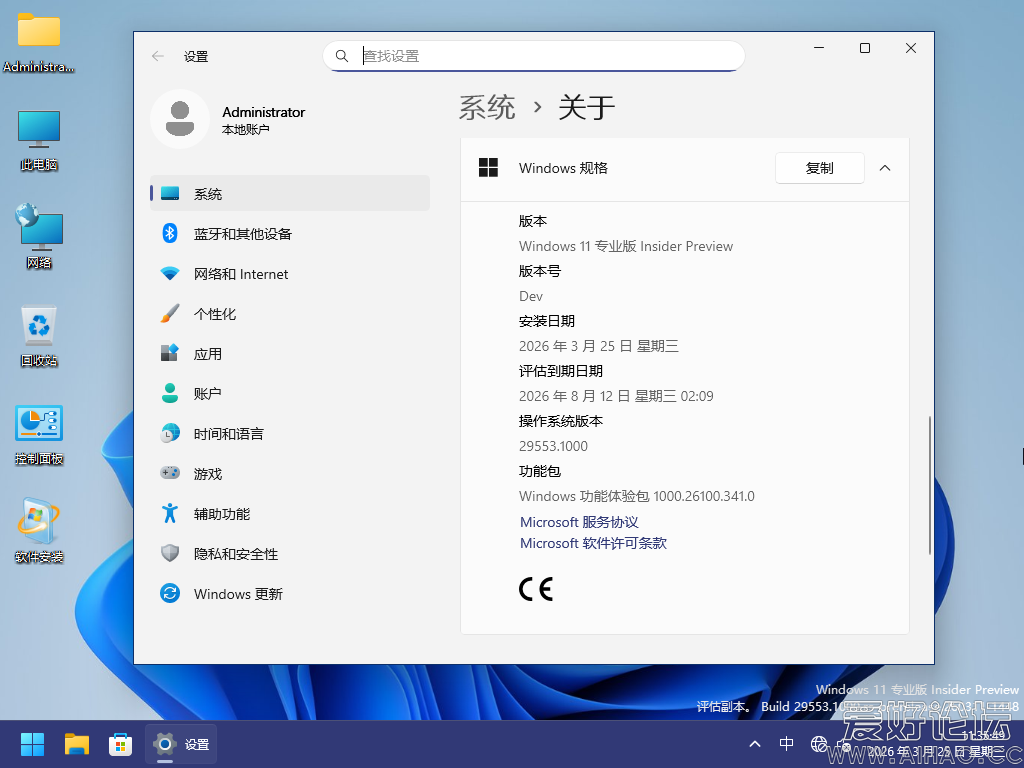Viewport: 1024px width, 768px height.
Task: Select the 网络 desktop icon
Action: coord(39,236)
